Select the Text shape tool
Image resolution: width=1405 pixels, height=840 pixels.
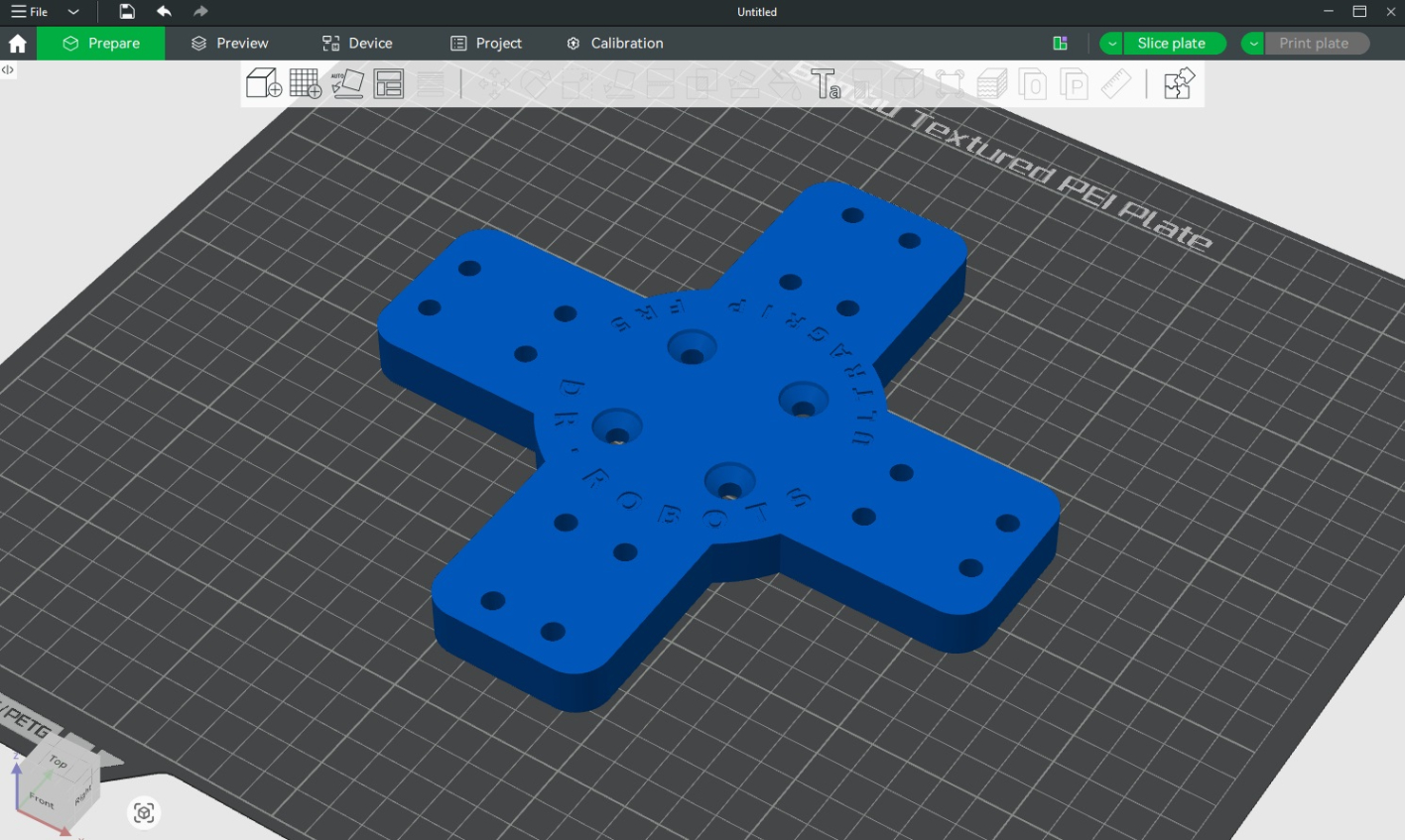(826, 84)
